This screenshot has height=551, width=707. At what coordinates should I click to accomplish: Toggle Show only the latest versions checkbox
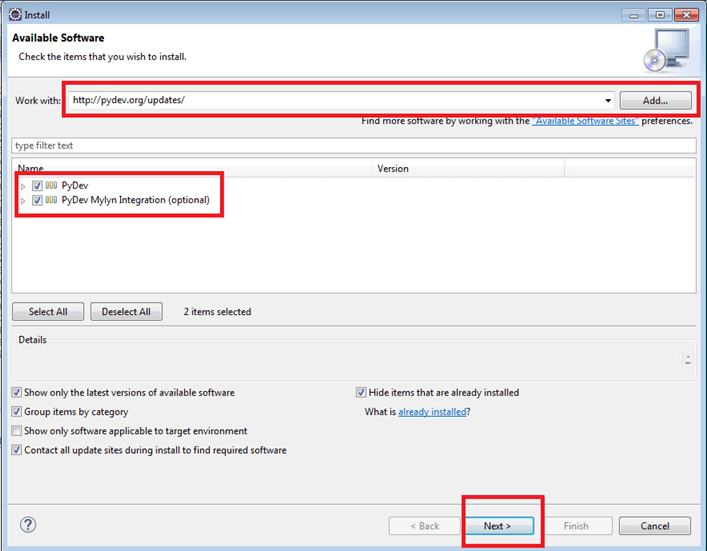click(17, 392)
